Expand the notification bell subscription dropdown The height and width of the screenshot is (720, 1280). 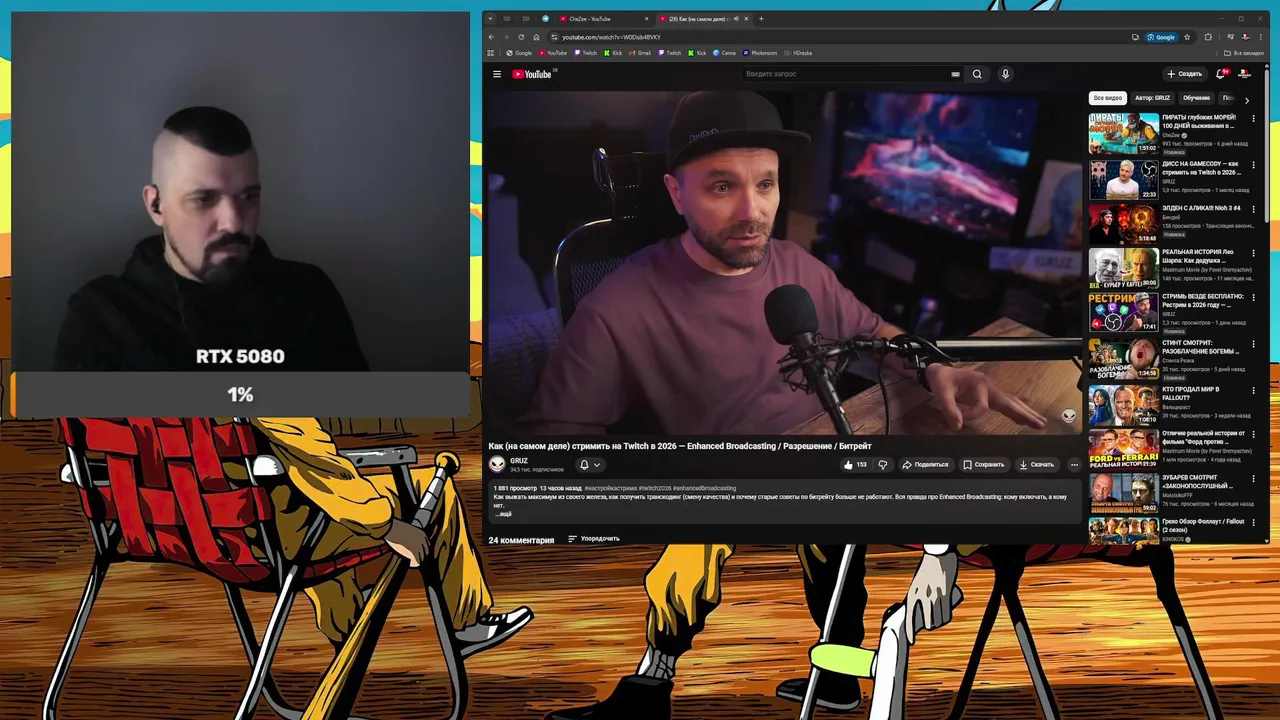[590, 464]
